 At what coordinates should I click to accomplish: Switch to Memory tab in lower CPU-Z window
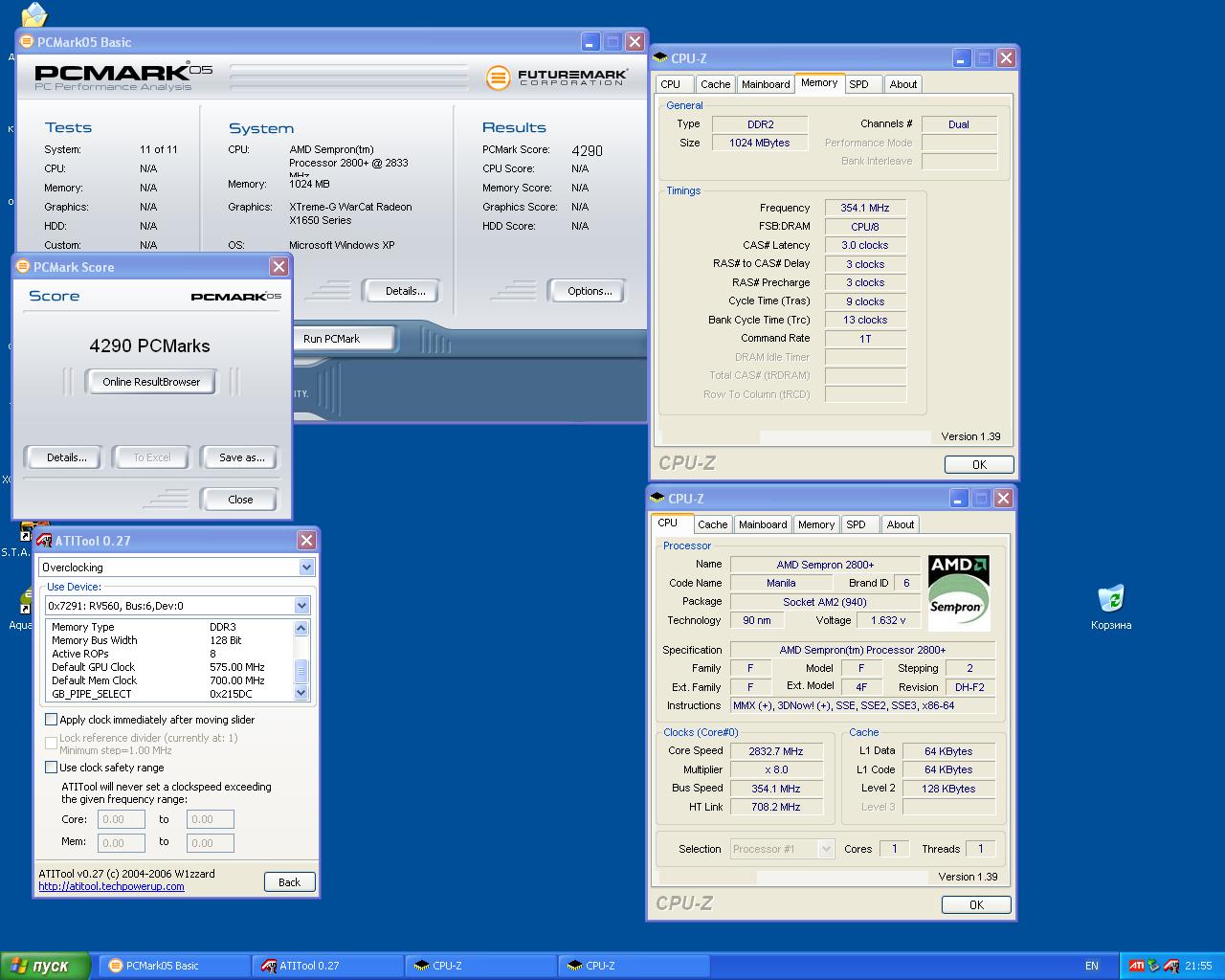tap(816, 524)
